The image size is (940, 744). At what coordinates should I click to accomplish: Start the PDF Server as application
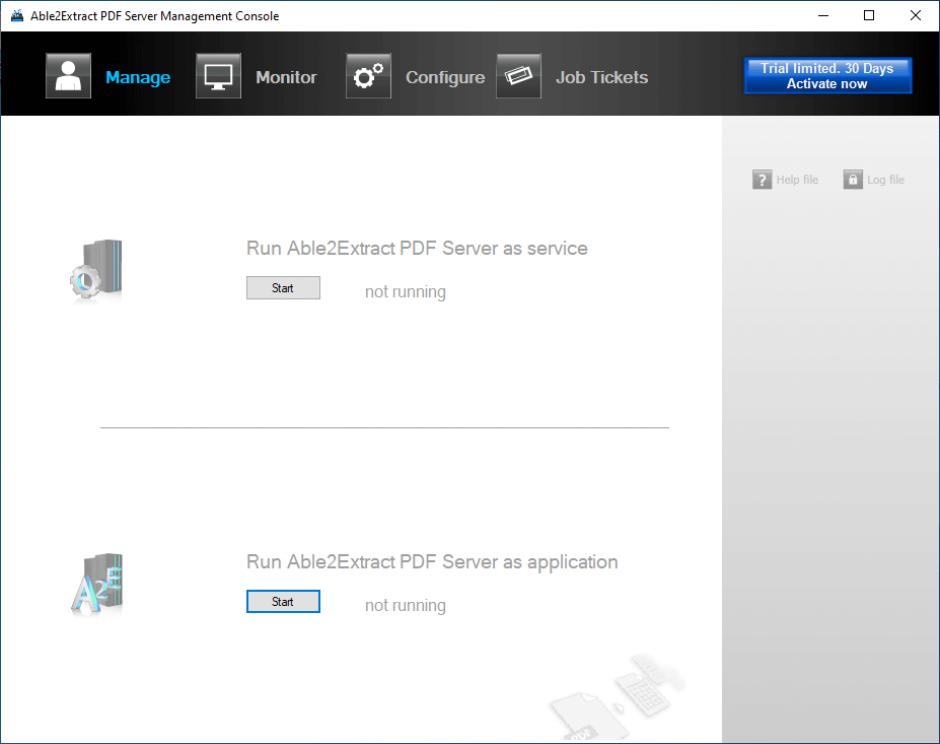click(x=283, y=602)
